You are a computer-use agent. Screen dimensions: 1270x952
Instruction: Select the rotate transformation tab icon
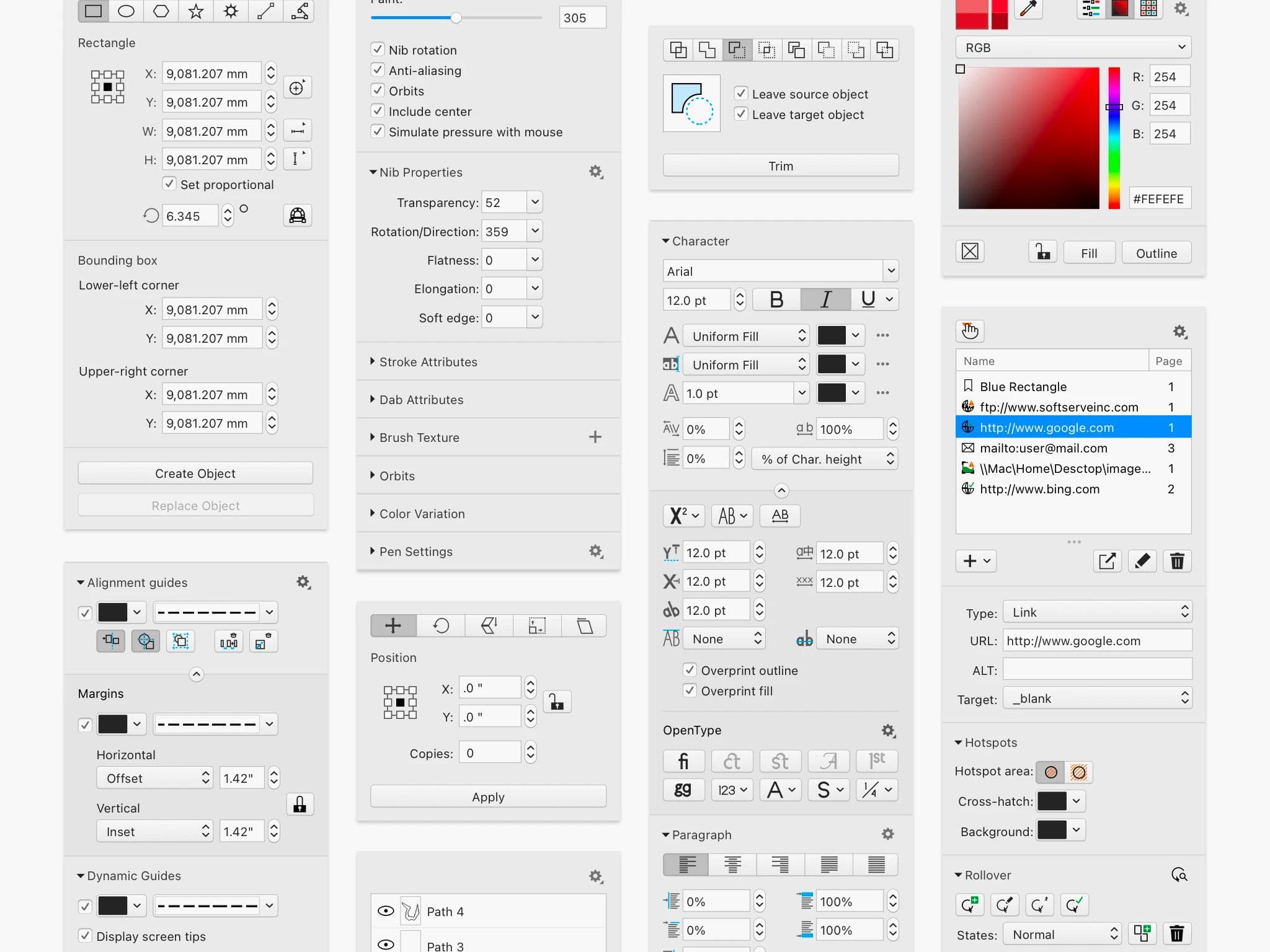click(x=441, y=626)
